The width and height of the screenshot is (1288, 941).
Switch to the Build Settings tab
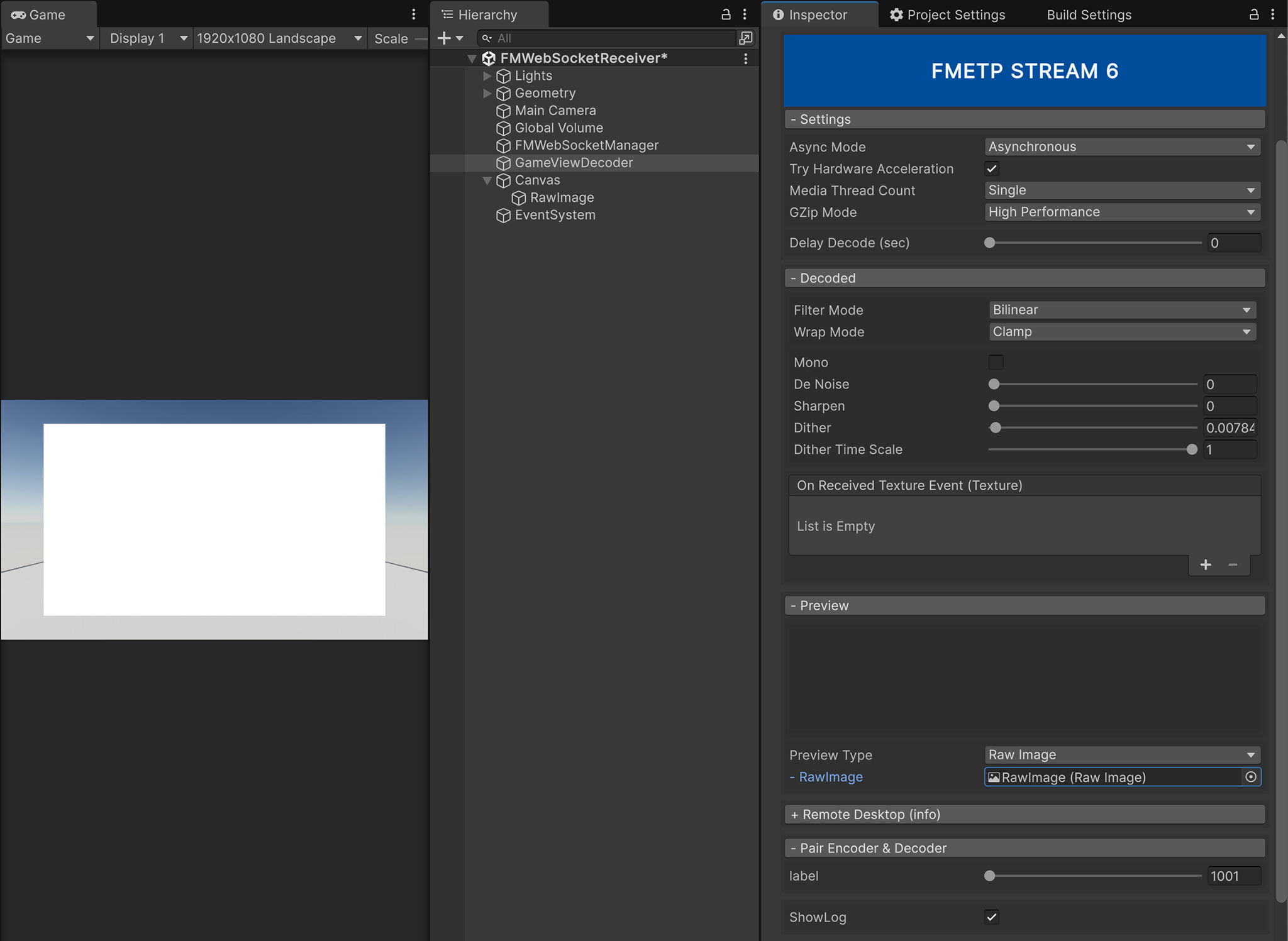pyautogui.click(x=1087, y=14)
